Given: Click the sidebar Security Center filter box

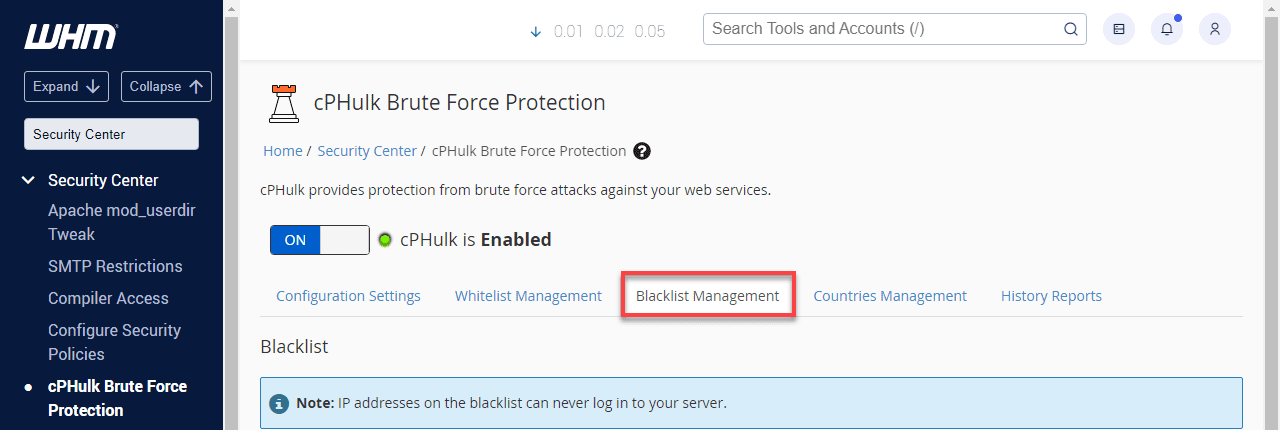Looking at the screenshot, I should 111,135.
